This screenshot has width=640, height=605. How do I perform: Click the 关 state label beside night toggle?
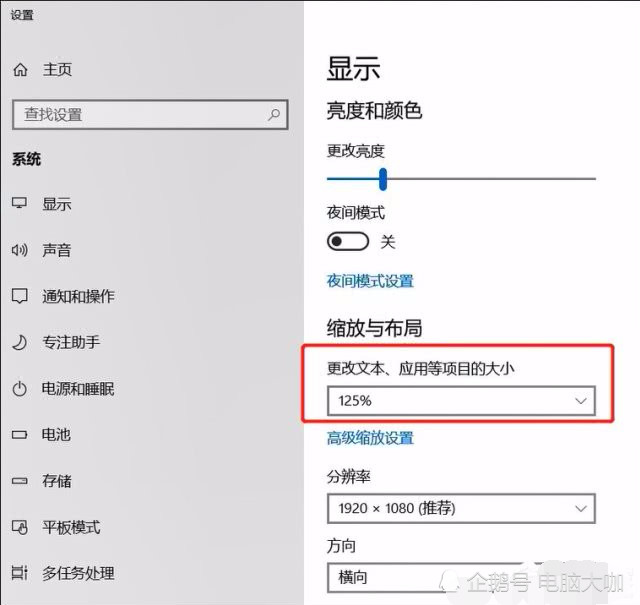(x=388, y=242)
